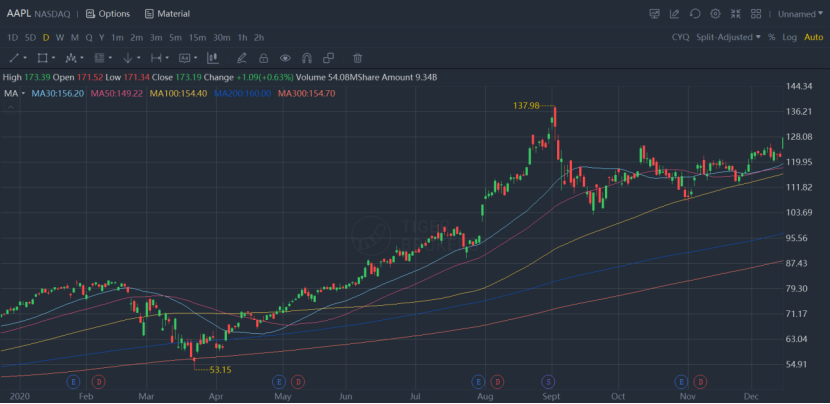Open the Material button
Image resolution: width=830 pixels, height=404 pixels.
point(167,14)
